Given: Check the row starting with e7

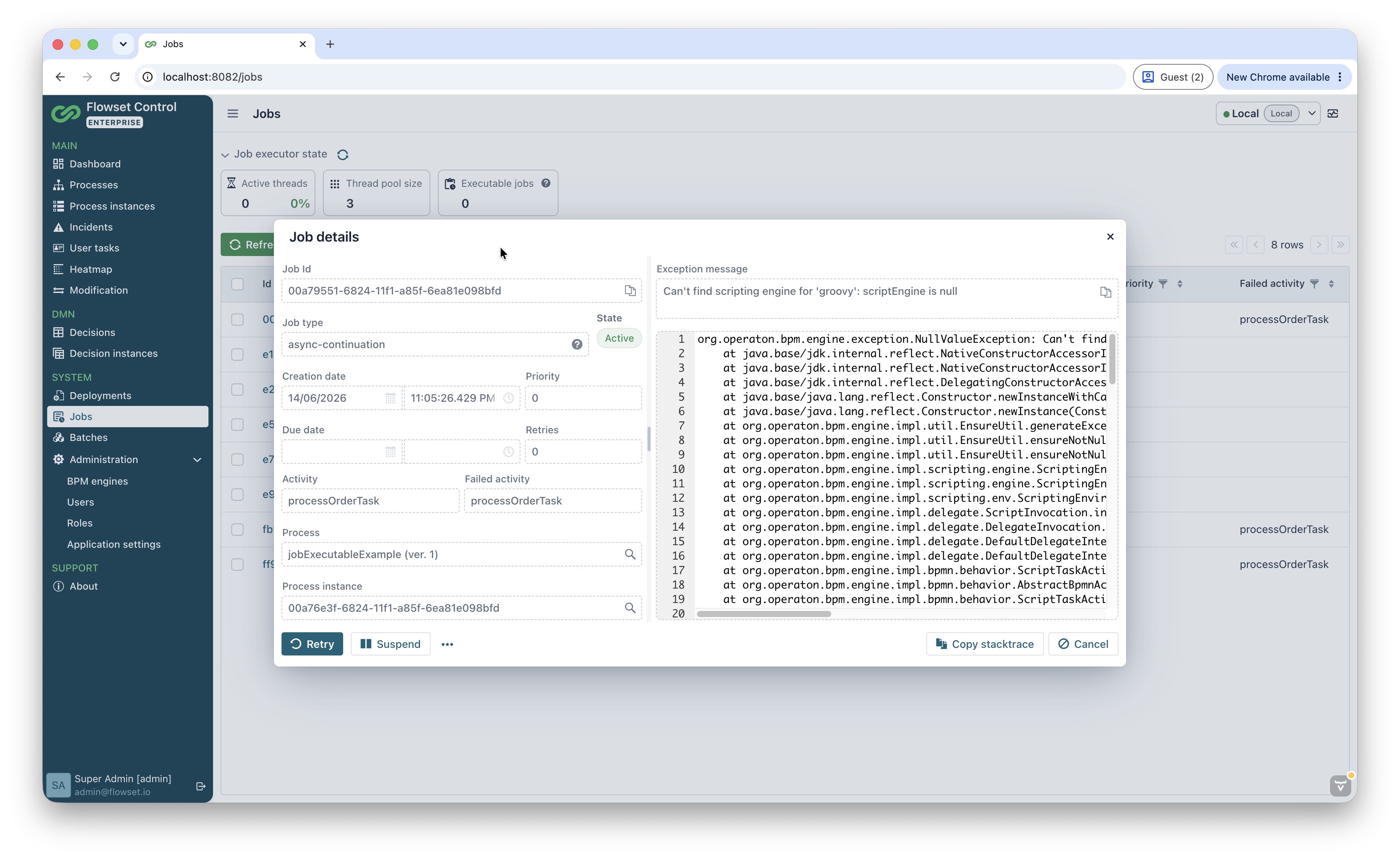Looking at the screenshot, I should click(237, 459).
